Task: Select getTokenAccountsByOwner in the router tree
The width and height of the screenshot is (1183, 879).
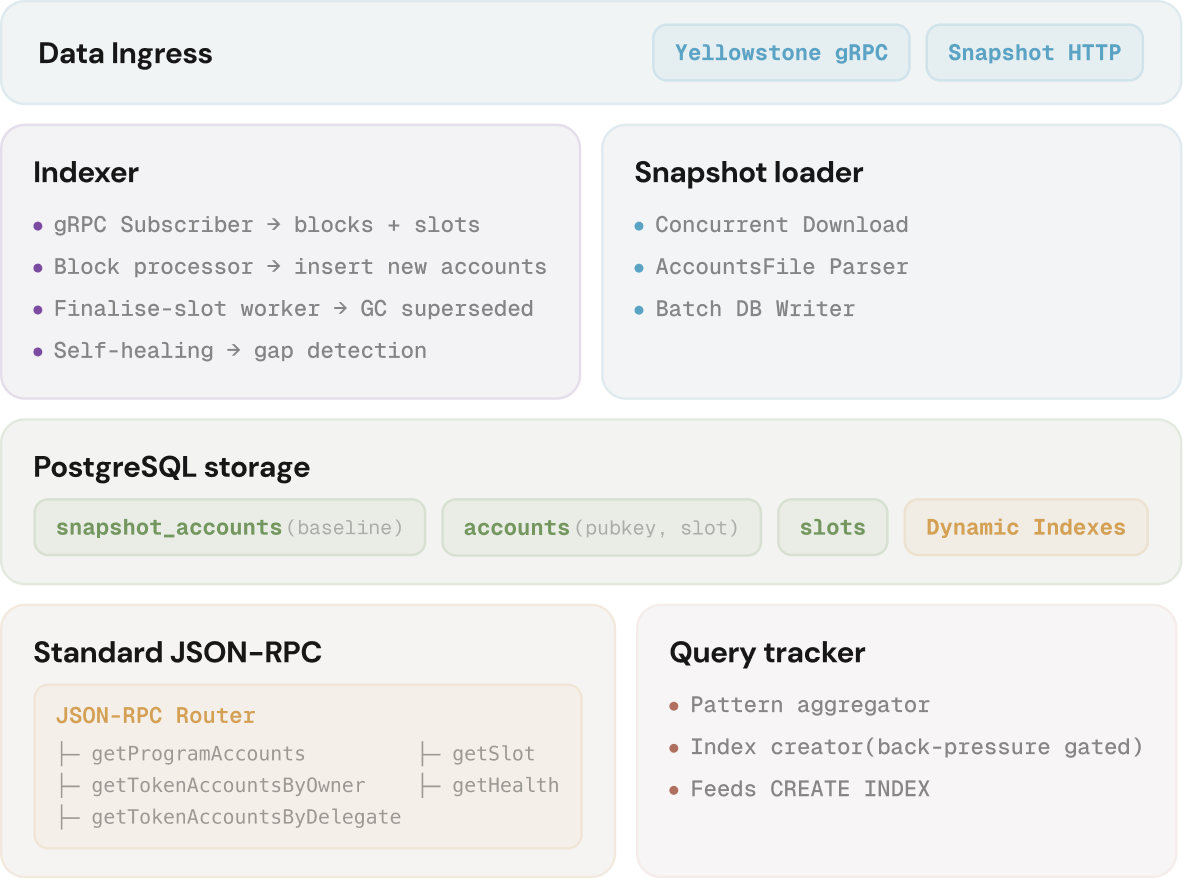Action: click(227, 785)
